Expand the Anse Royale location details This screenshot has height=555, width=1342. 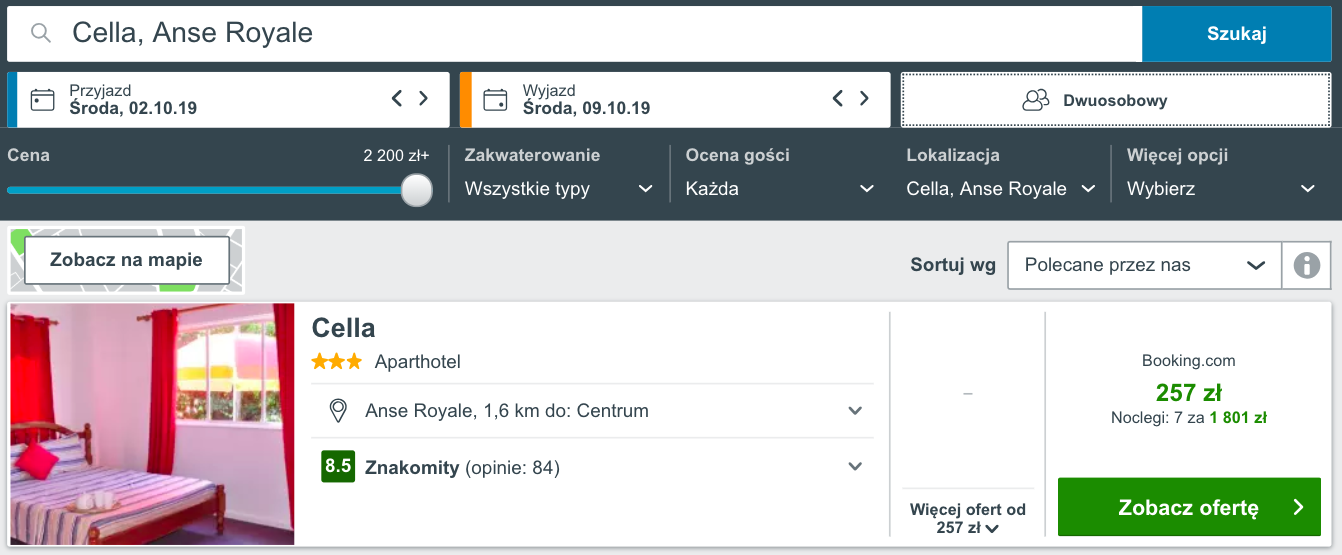[855, 411]
